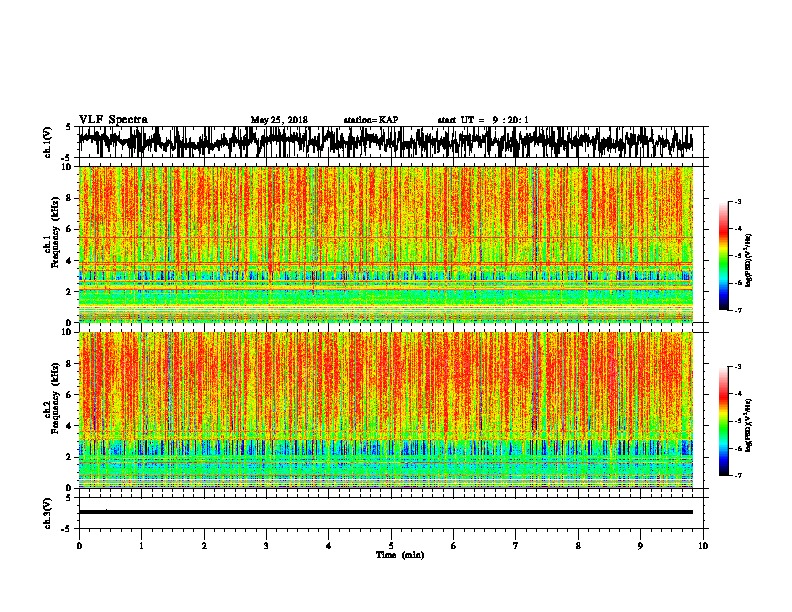
Task: Click the "Time (min)" axis title
Action: (400, 555)
